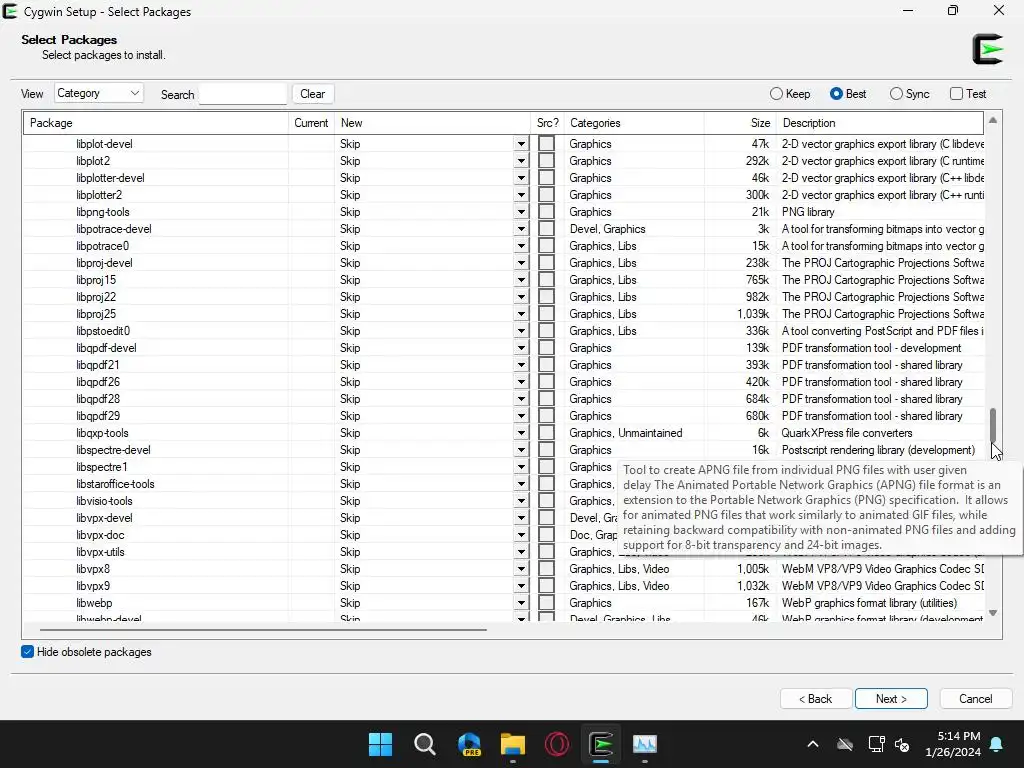The height and width of the screenshot is (768, 1024).
Task: Open the Windows Start menu
Action: (x=380, y=744)
